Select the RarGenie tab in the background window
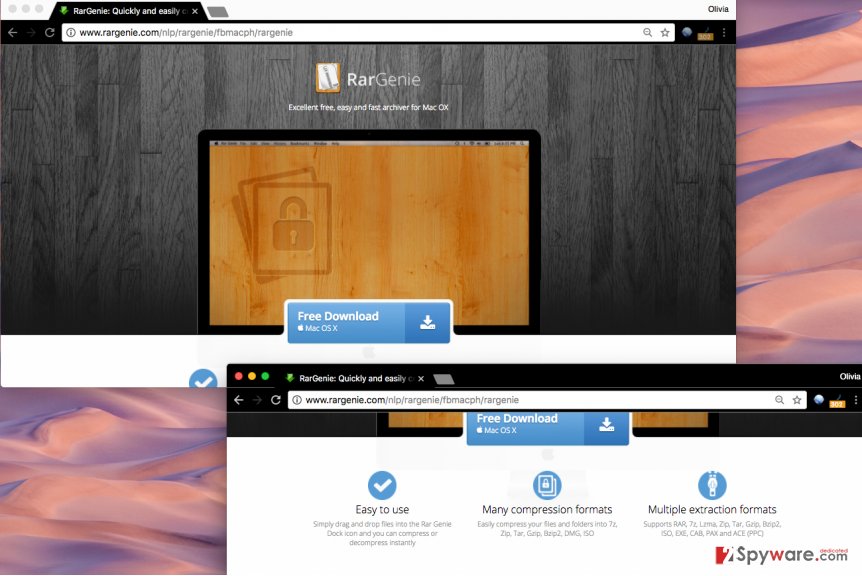 pyautogui.click(x=128, y=11)
